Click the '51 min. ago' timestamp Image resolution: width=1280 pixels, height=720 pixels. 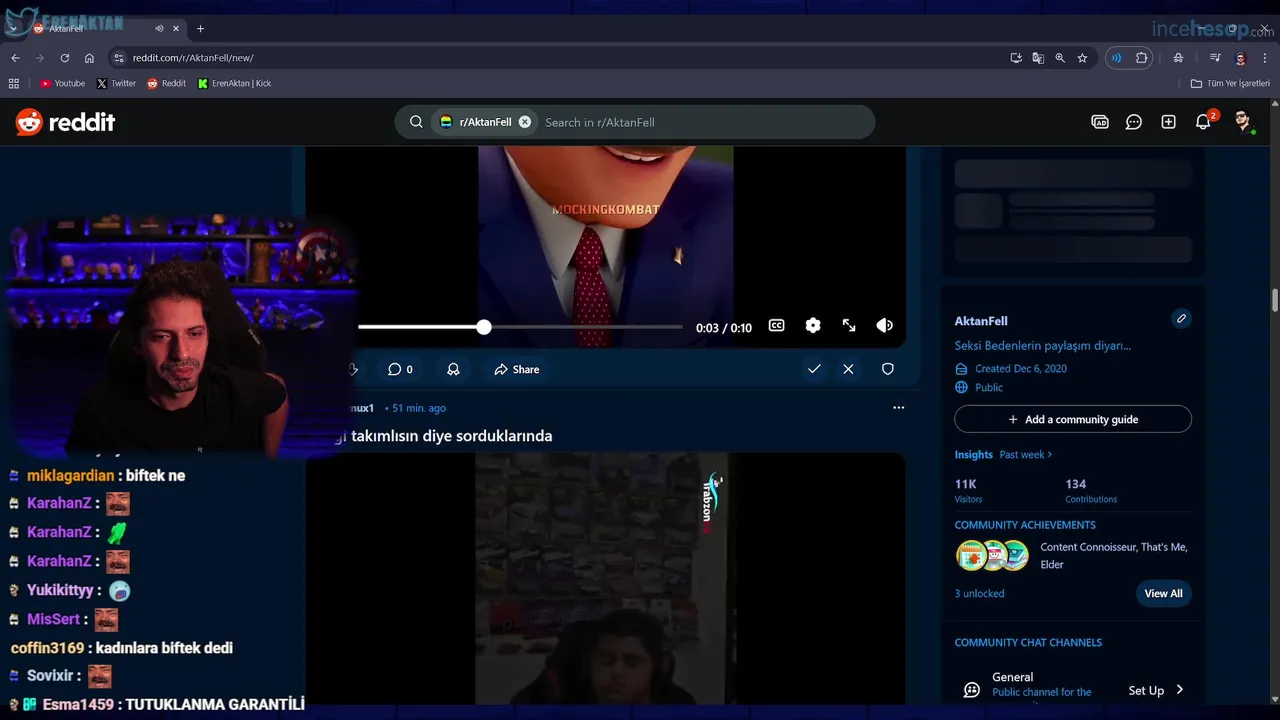419,408
